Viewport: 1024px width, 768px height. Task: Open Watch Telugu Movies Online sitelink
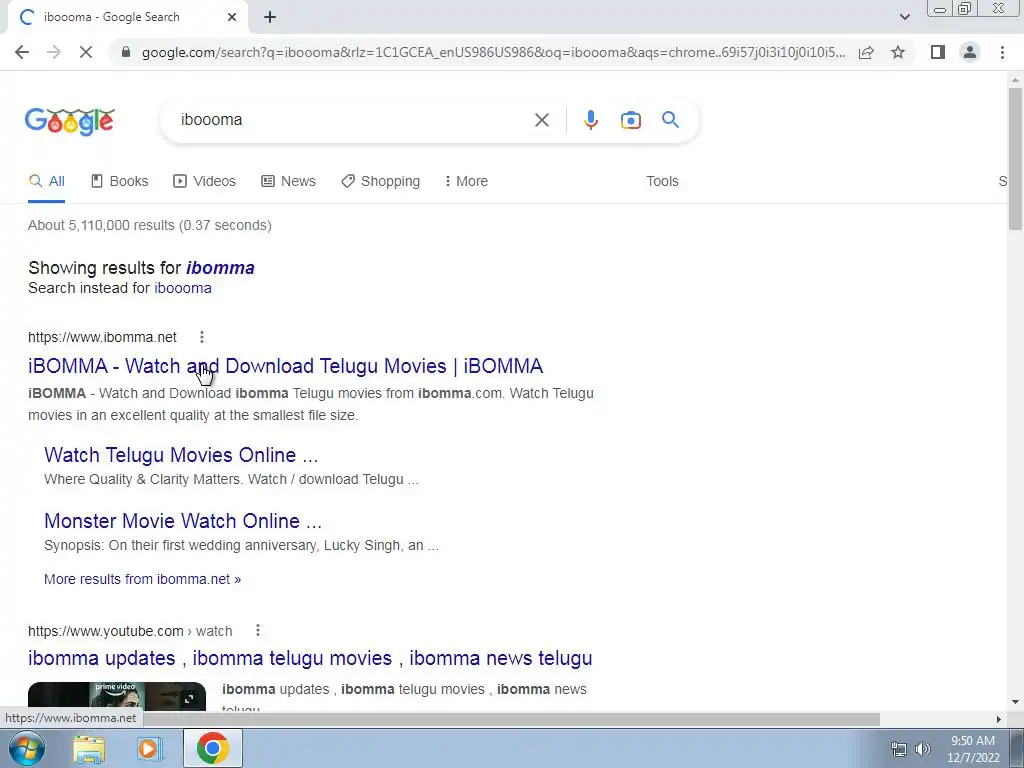tap(181, 455)
